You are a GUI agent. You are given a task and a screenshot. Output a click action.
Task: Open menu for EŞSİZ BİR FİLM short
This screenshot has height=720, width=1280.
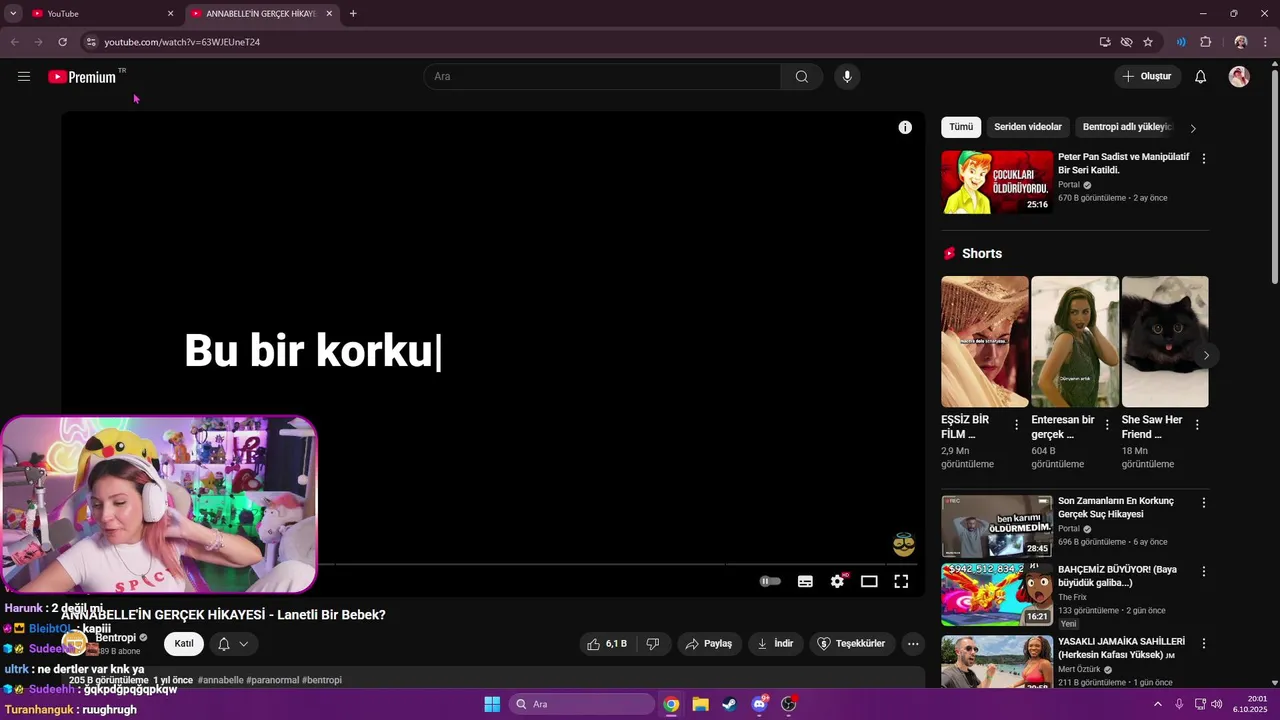click(1017, 425)
